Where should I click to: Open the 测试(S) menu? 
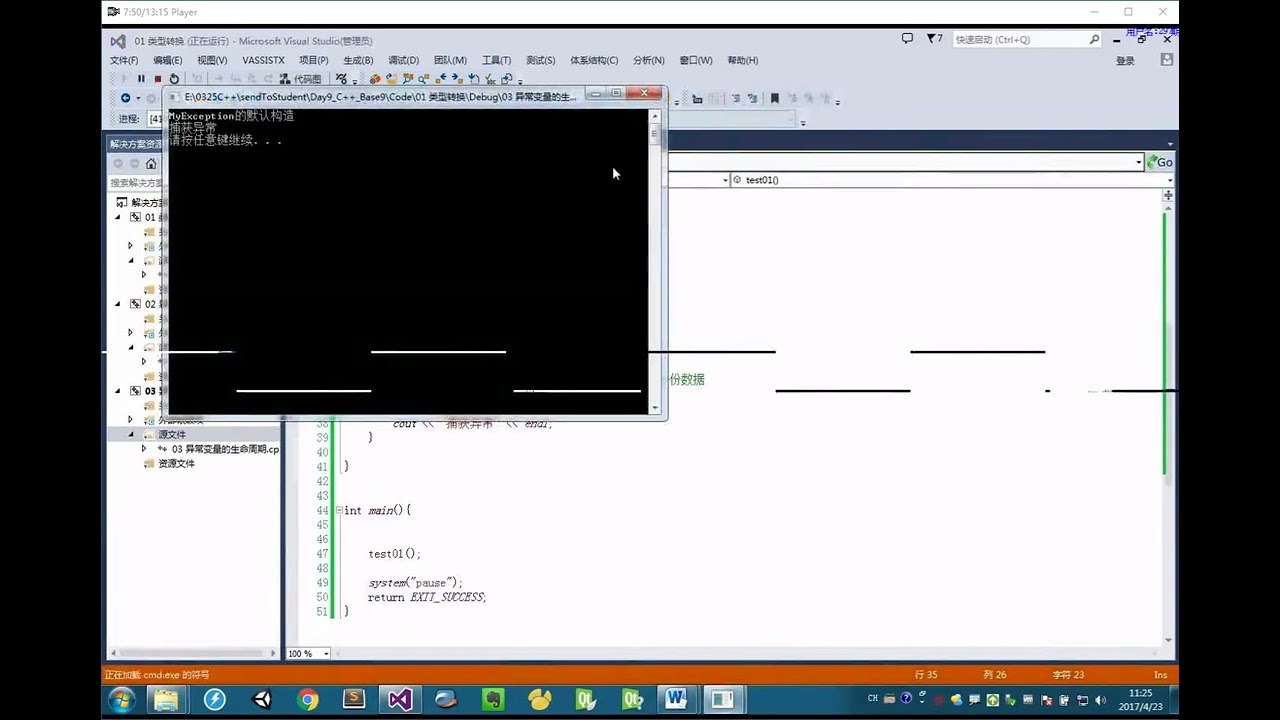point(540,61)
